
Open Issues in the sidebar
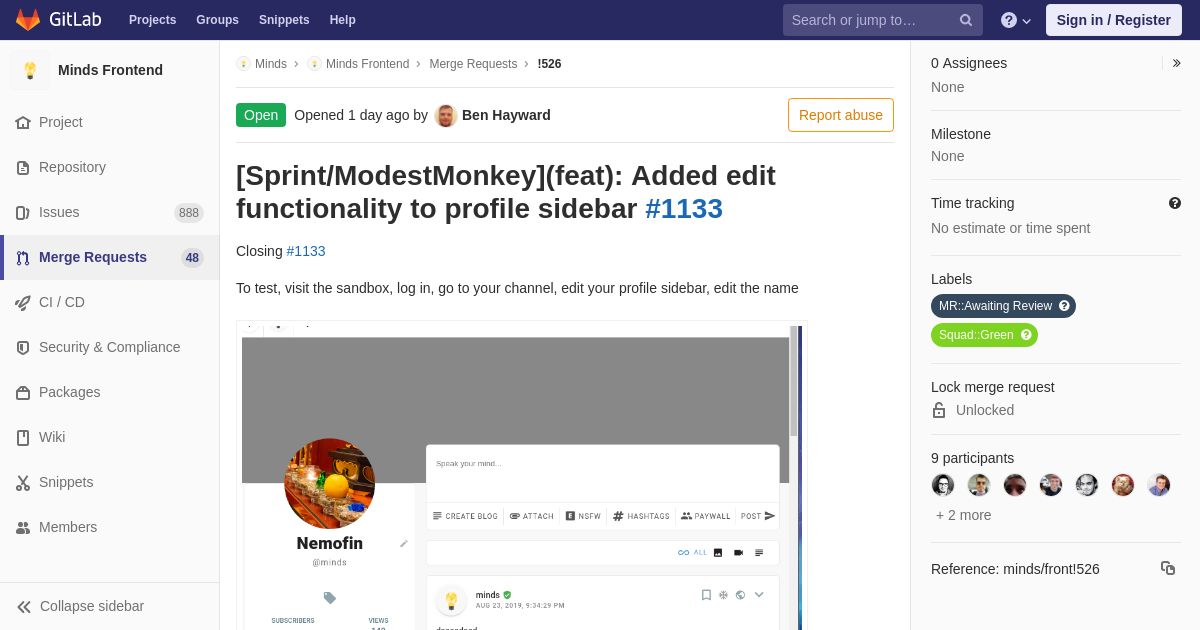click(x=59, y=212)
